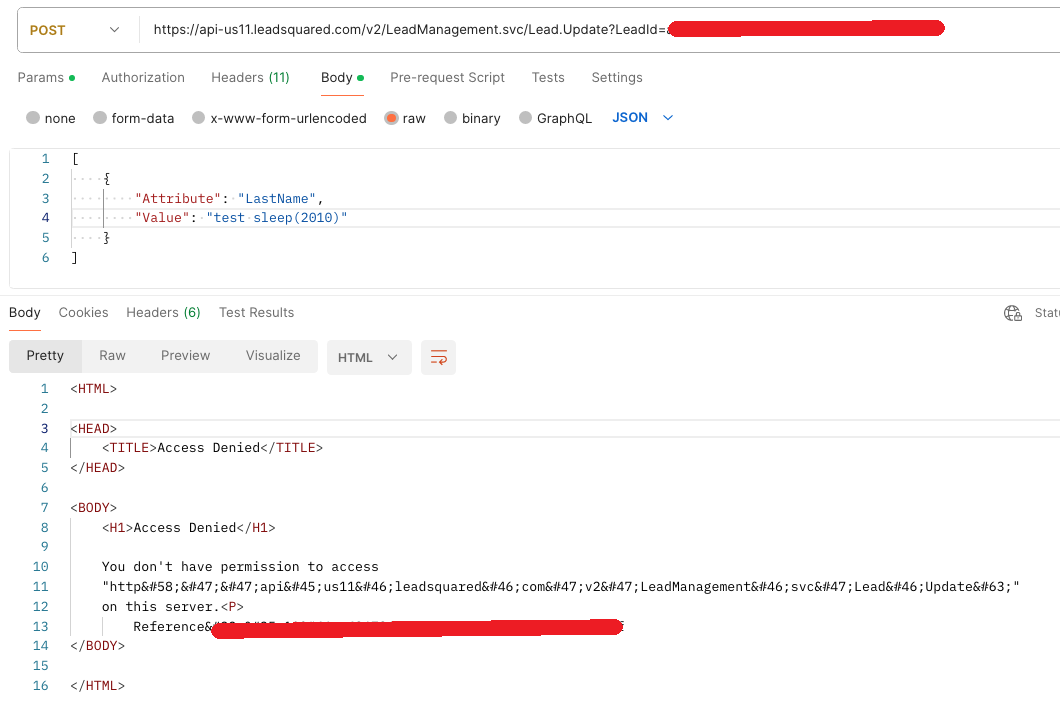Select the none body radio button

34,118
